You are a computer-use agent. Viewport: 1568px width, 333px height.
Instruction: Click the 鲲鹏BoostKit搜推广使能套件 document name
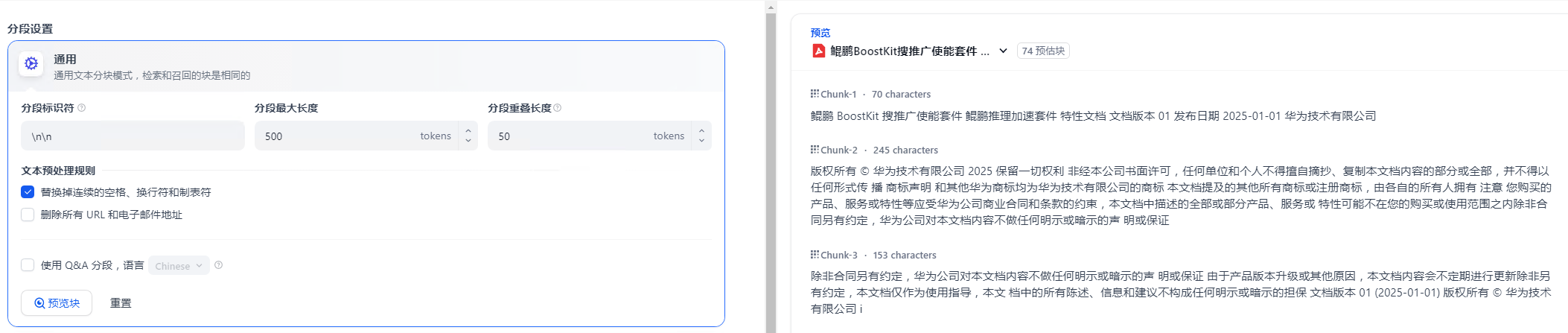(x=910, y=51)
